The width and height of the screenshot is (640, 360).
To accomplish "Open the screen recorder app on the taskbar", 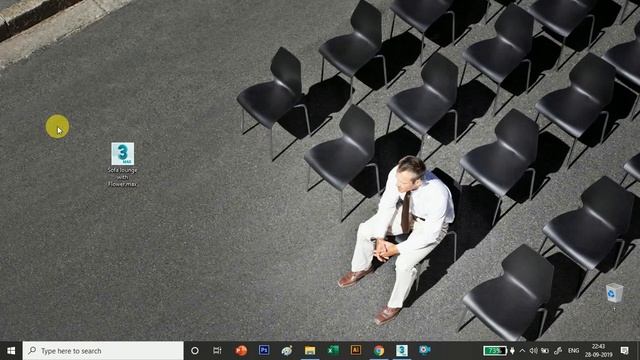I will tap(424, 350).
